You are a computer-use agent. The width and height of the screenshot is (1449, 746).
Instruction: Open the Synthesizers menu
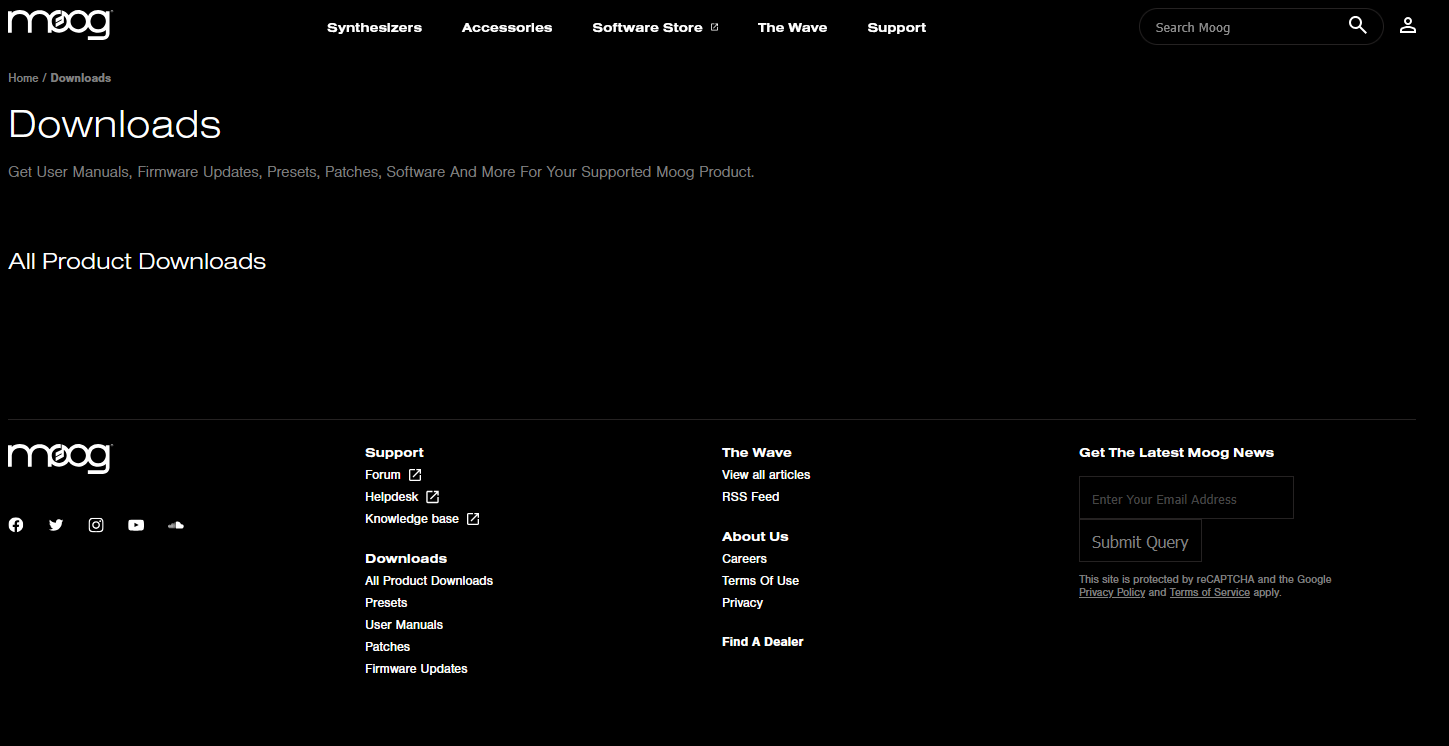tap(374, 27)
